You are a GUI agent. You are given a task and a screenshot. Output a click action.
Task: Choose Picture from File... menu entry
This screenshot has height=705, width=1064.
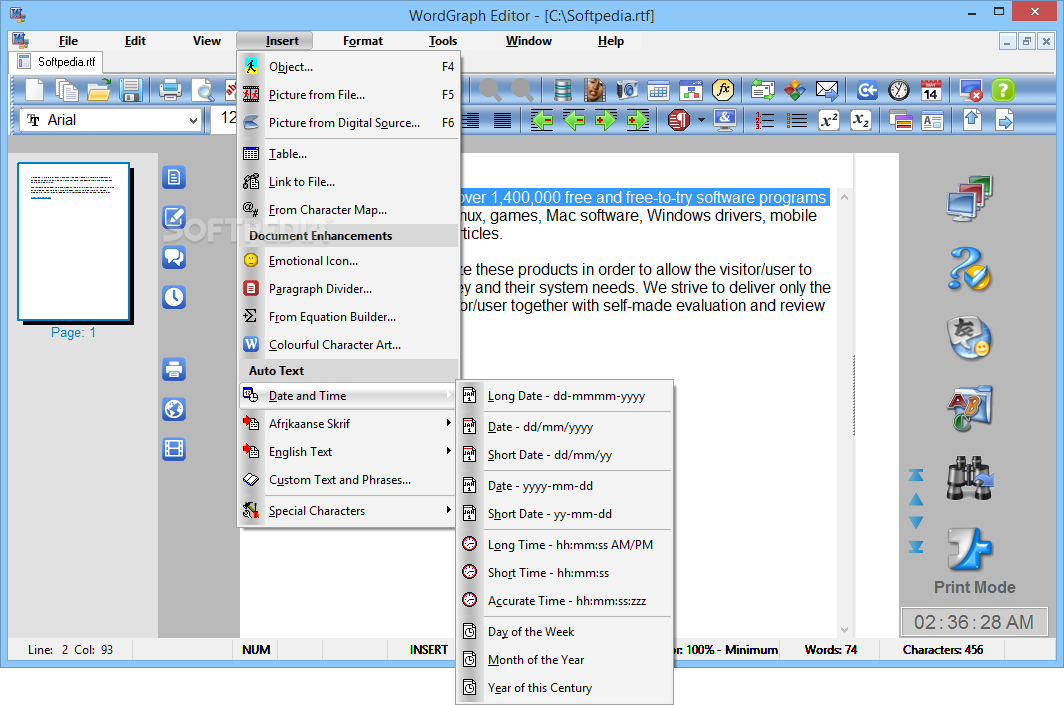pos(349,94)
